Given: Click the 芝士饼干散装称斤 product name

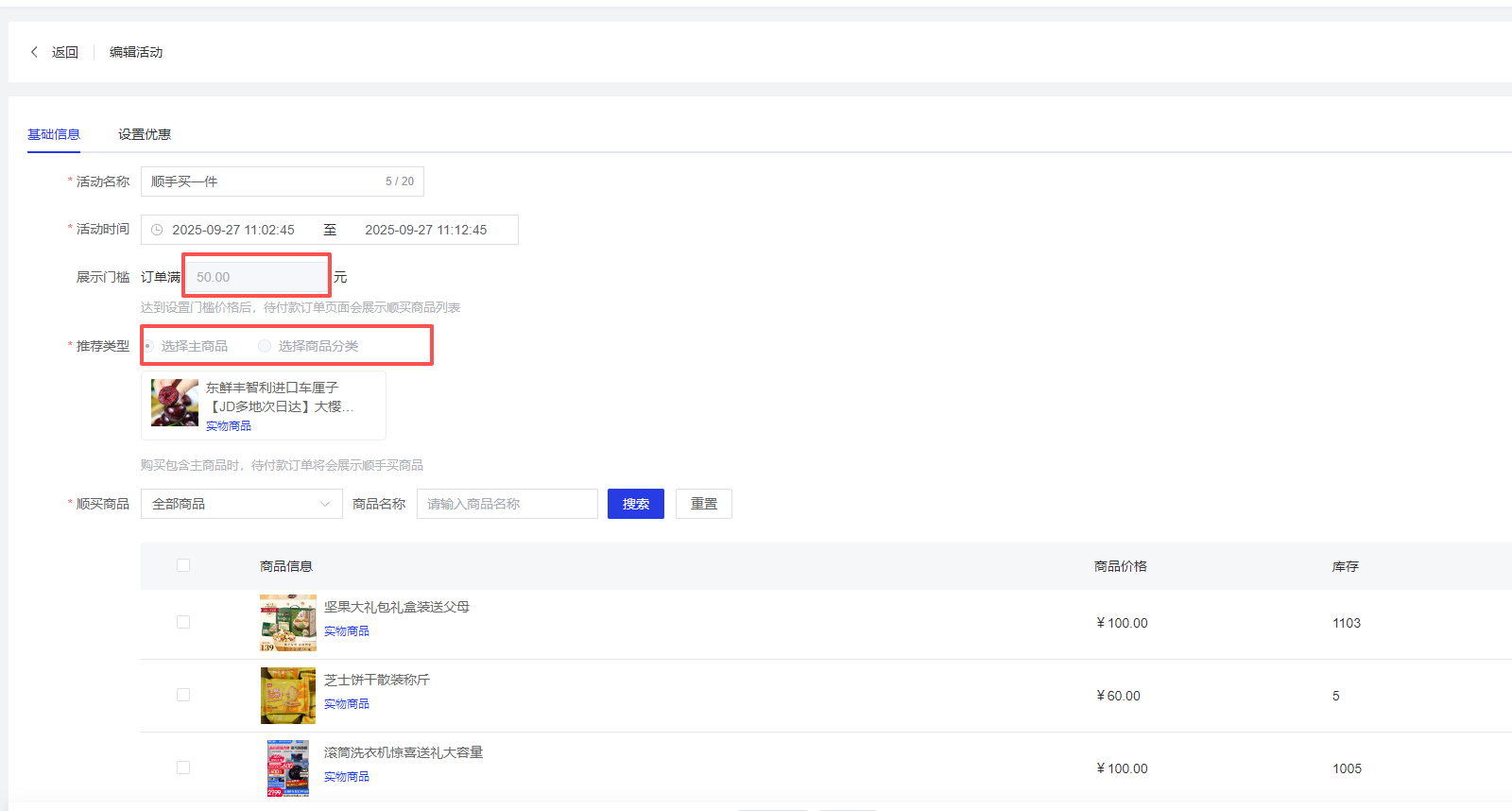Looking at the screenshot, I should coord(377,680).
